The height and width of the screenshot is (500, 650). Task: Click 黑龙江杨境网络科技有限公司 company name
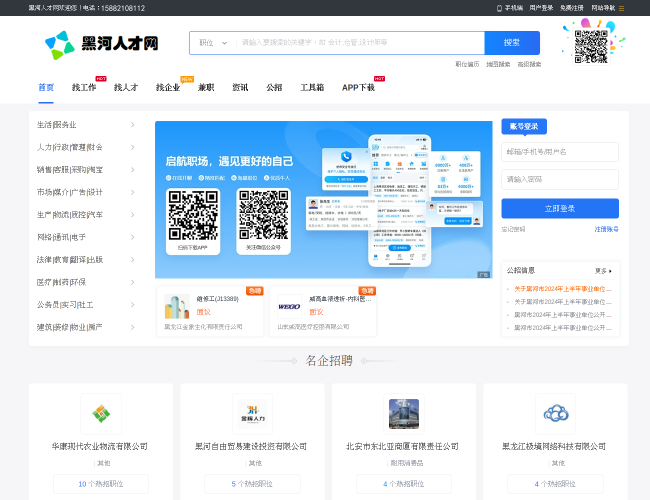(554, 447)
